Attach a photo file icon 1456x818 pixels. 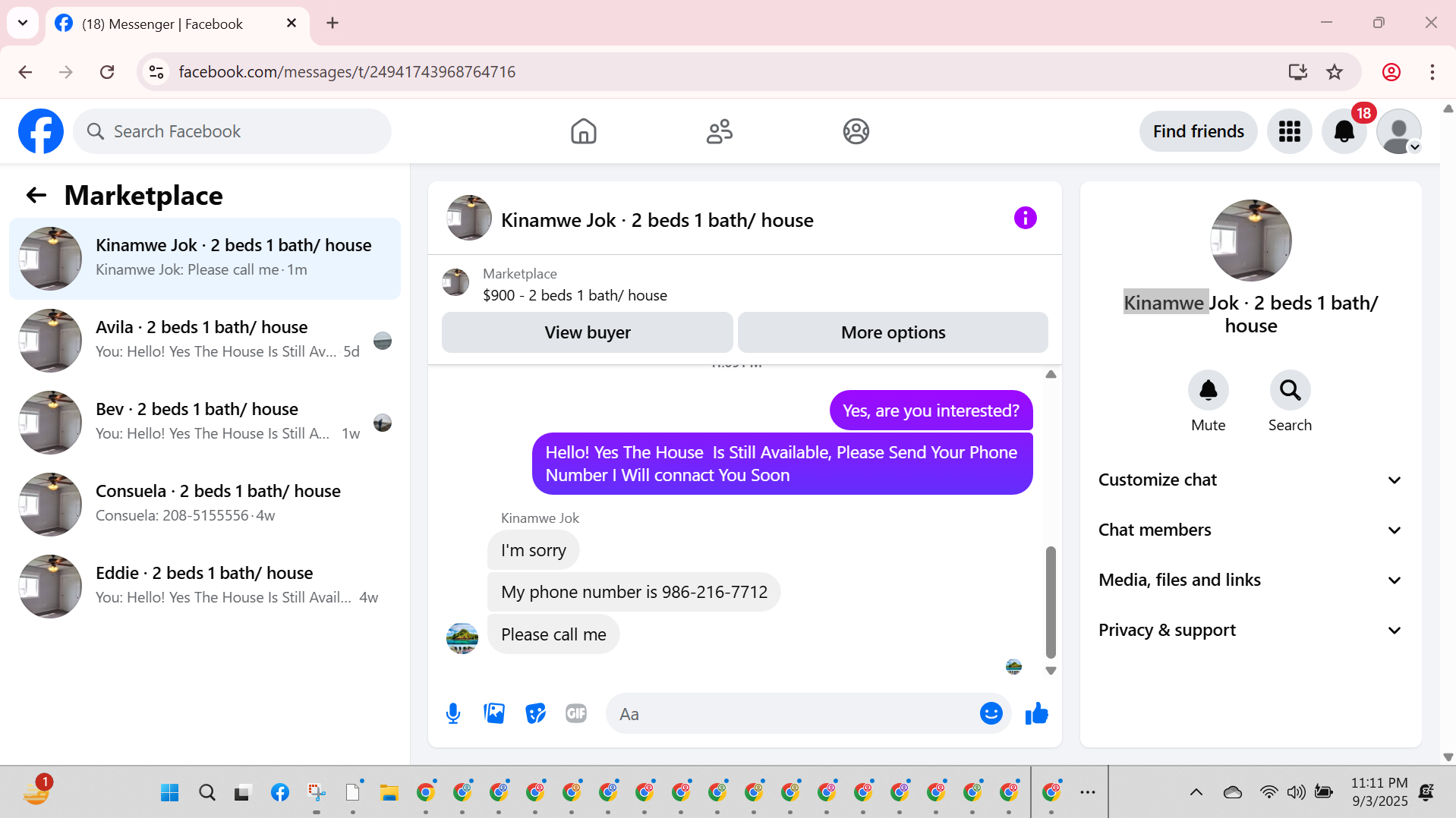pos(494,713)
